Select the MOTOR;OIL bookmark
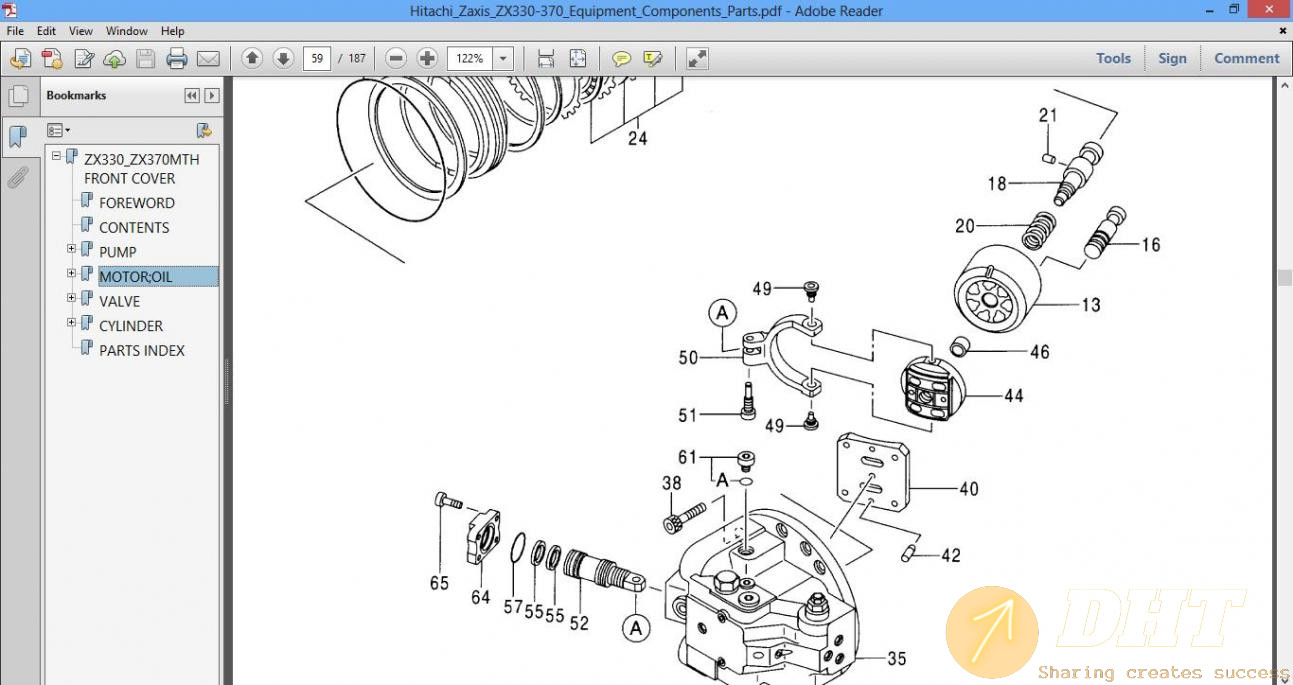 [x=135, y=277]
